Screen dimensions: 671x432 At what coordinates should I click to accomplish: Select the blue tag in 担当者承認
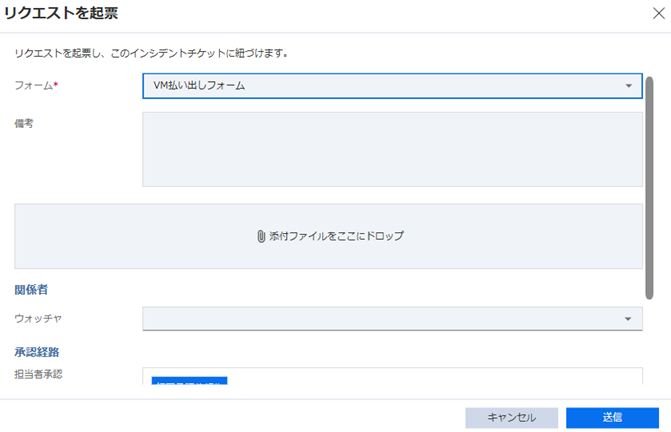190,381
